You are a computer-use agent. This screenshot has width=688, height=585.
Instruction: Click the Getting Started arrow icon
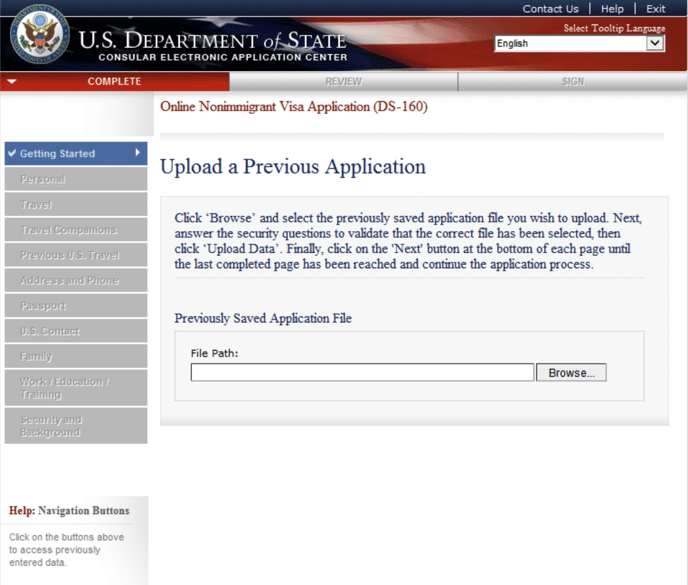click(137, 153)
